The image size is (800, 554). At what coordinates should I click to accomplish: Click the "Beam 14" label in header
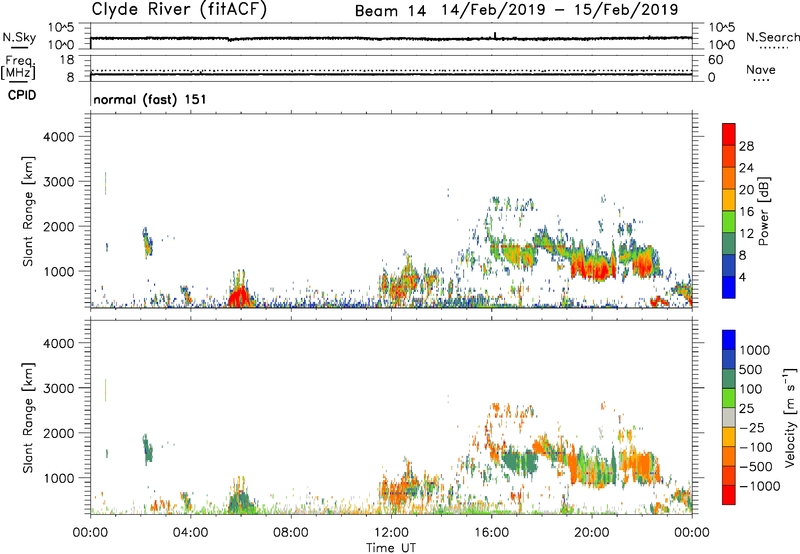pyautogui.click(x=390, y=11)
